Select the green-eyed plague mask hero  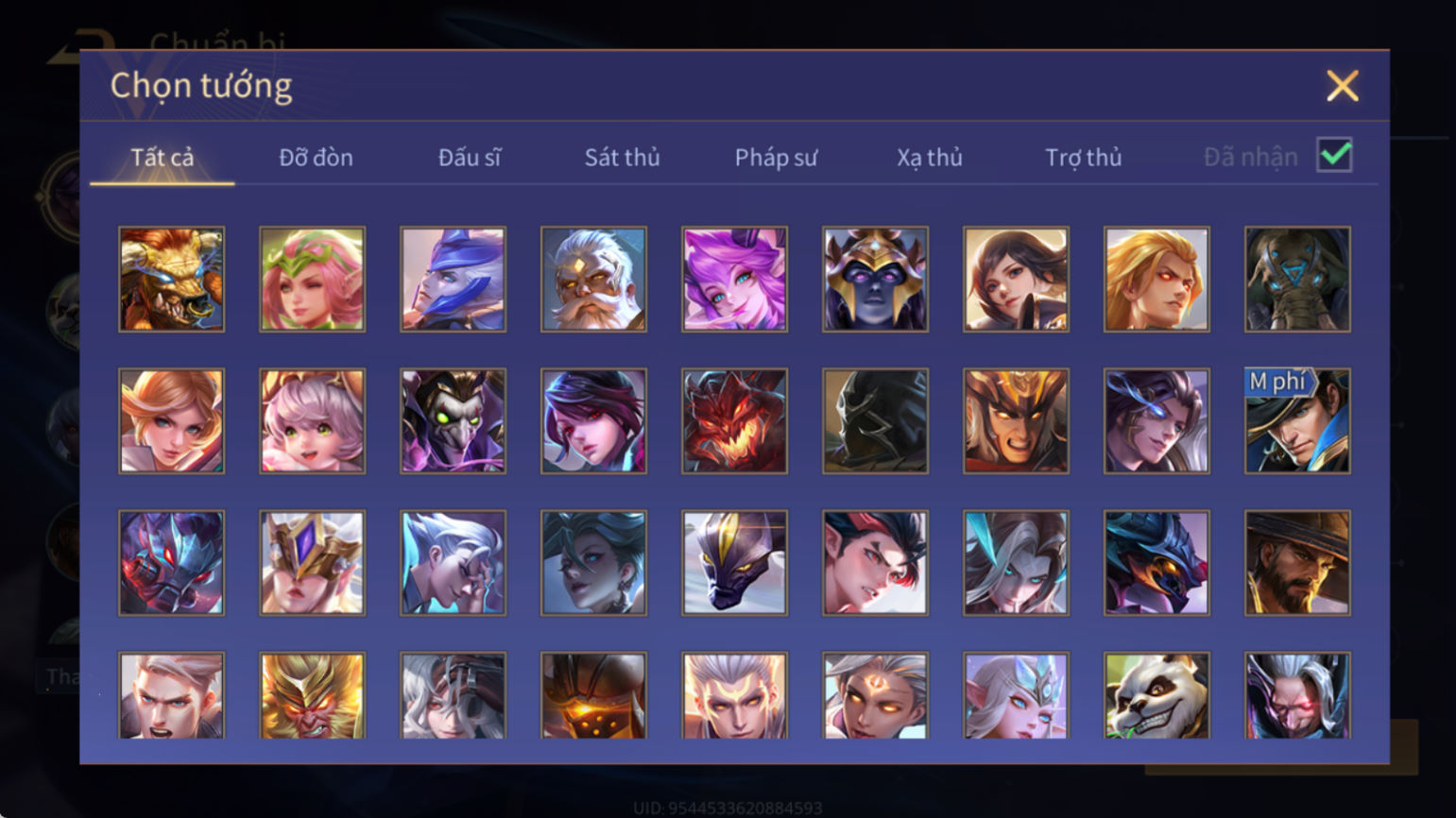[453, 421]
